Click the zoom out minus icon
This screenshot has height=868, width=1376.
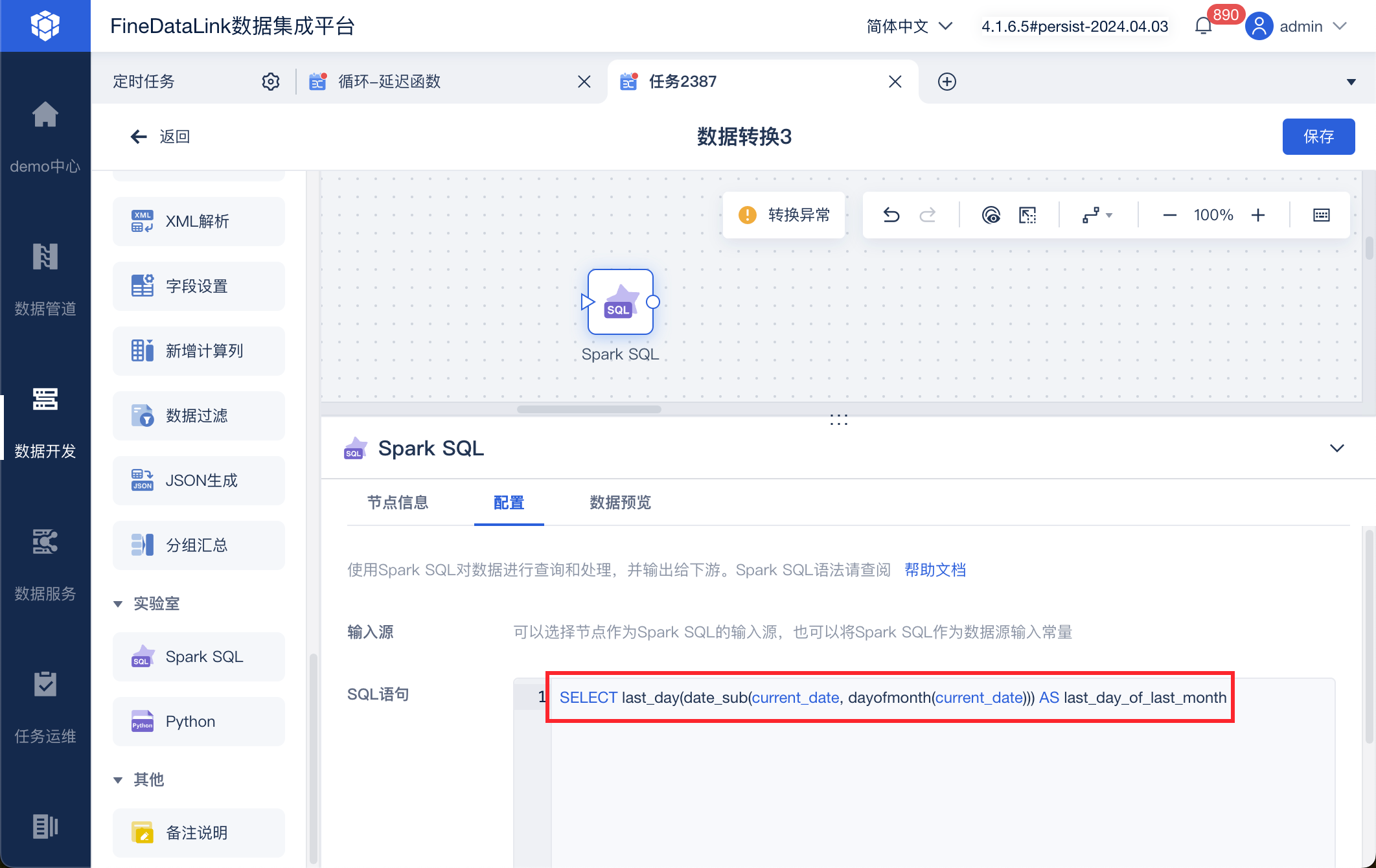pyautogui.click(x=1170, y=215)
